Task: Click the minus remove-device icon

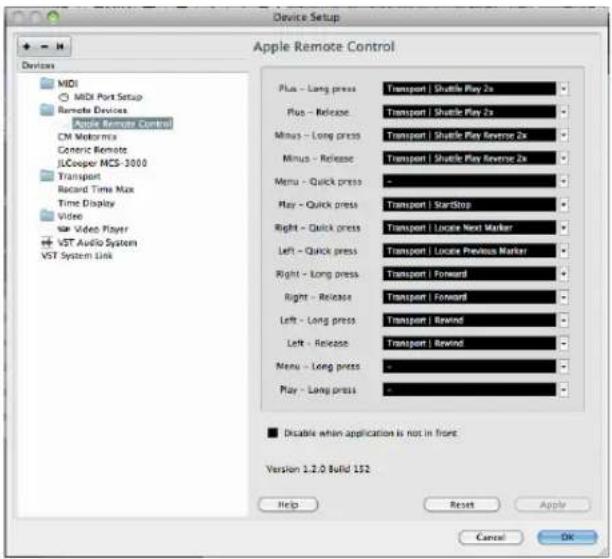Action: point(44,47)
